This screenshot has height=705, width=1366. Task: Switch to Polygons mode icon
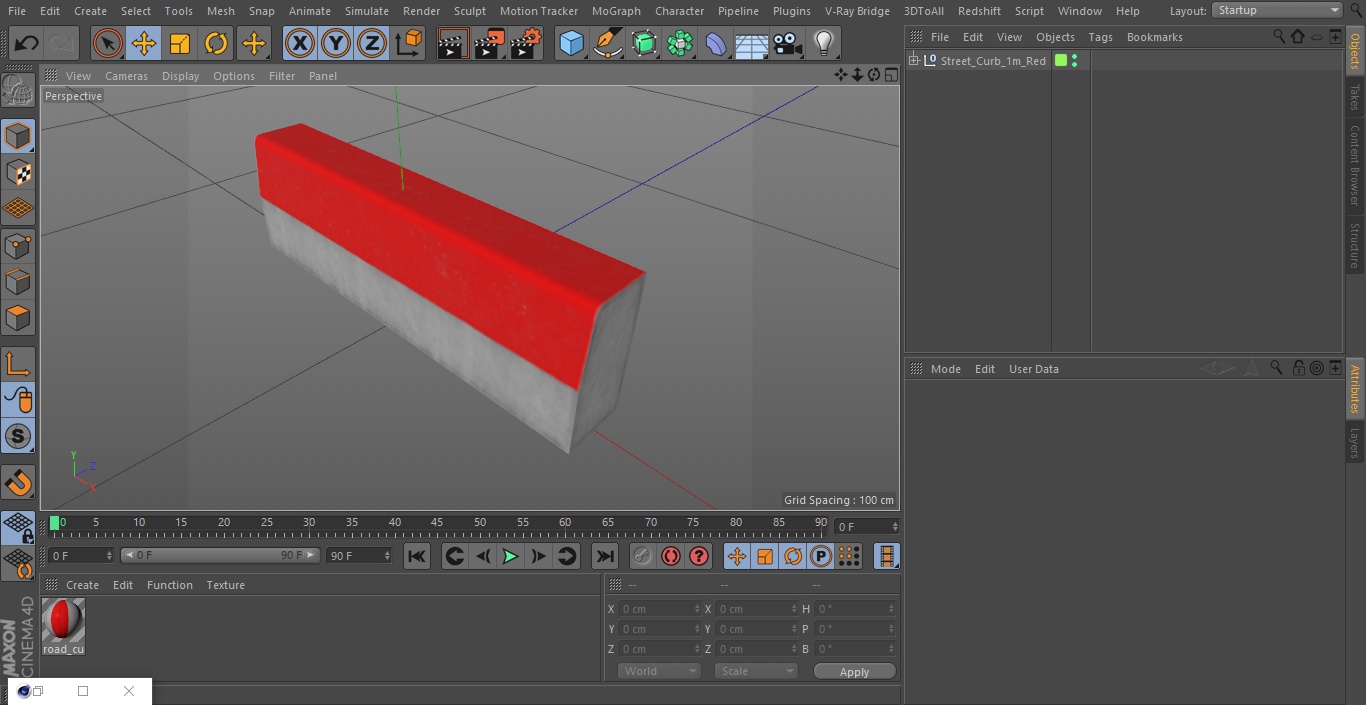tap(18, 318)
